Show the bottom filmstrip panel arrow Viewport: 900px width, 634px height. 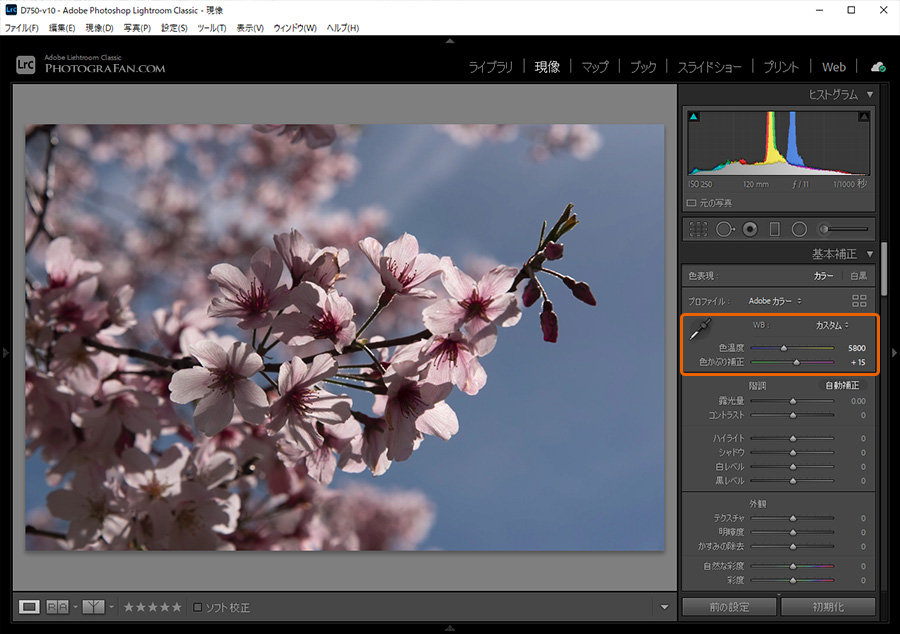coord(450,628)
